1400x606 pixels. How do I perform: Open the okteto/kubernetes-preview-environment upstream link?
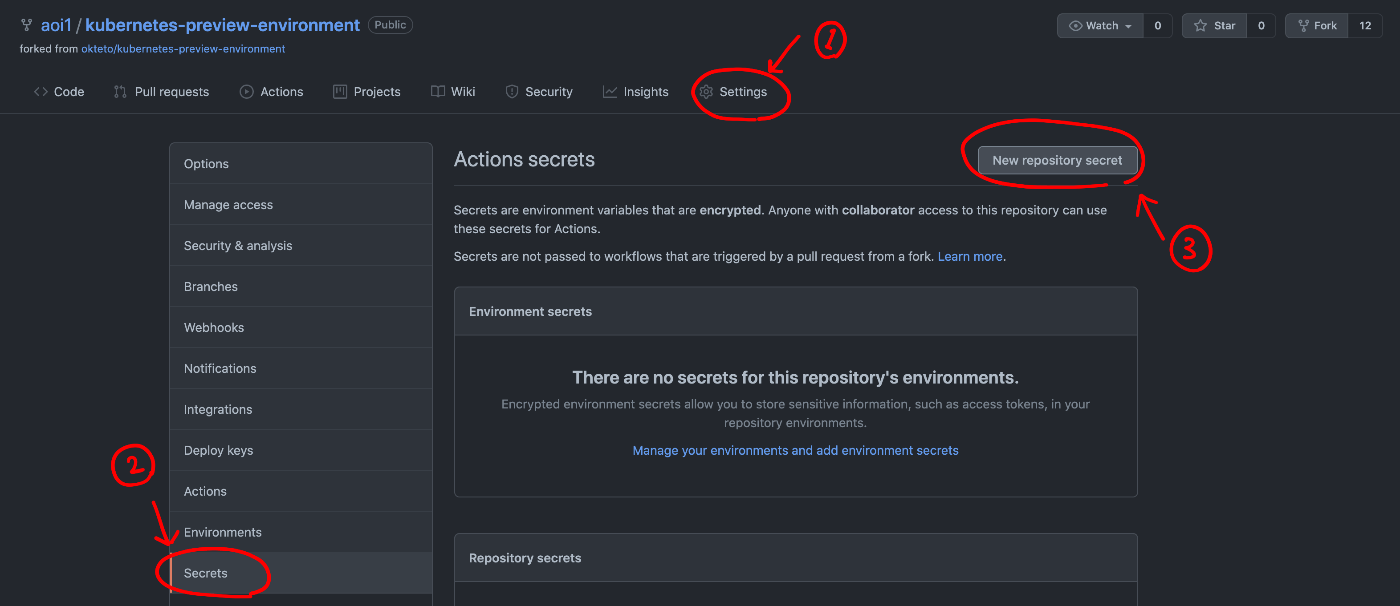pos(183,49)
